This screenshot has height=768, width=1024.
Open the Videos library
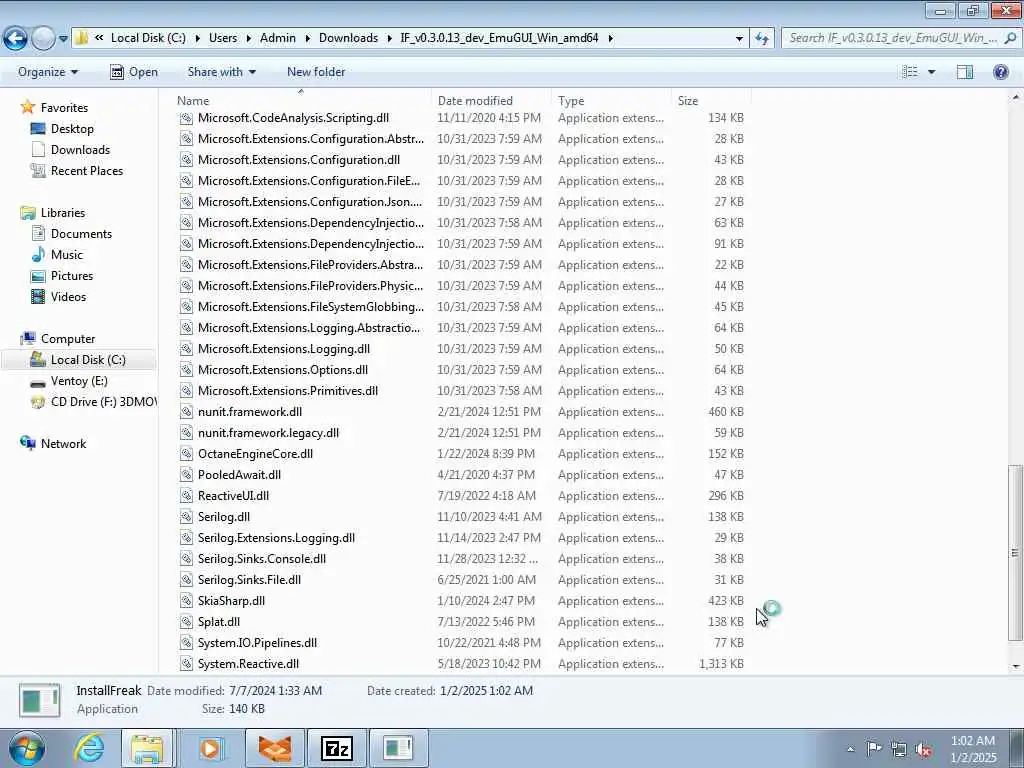click(68, 296)
